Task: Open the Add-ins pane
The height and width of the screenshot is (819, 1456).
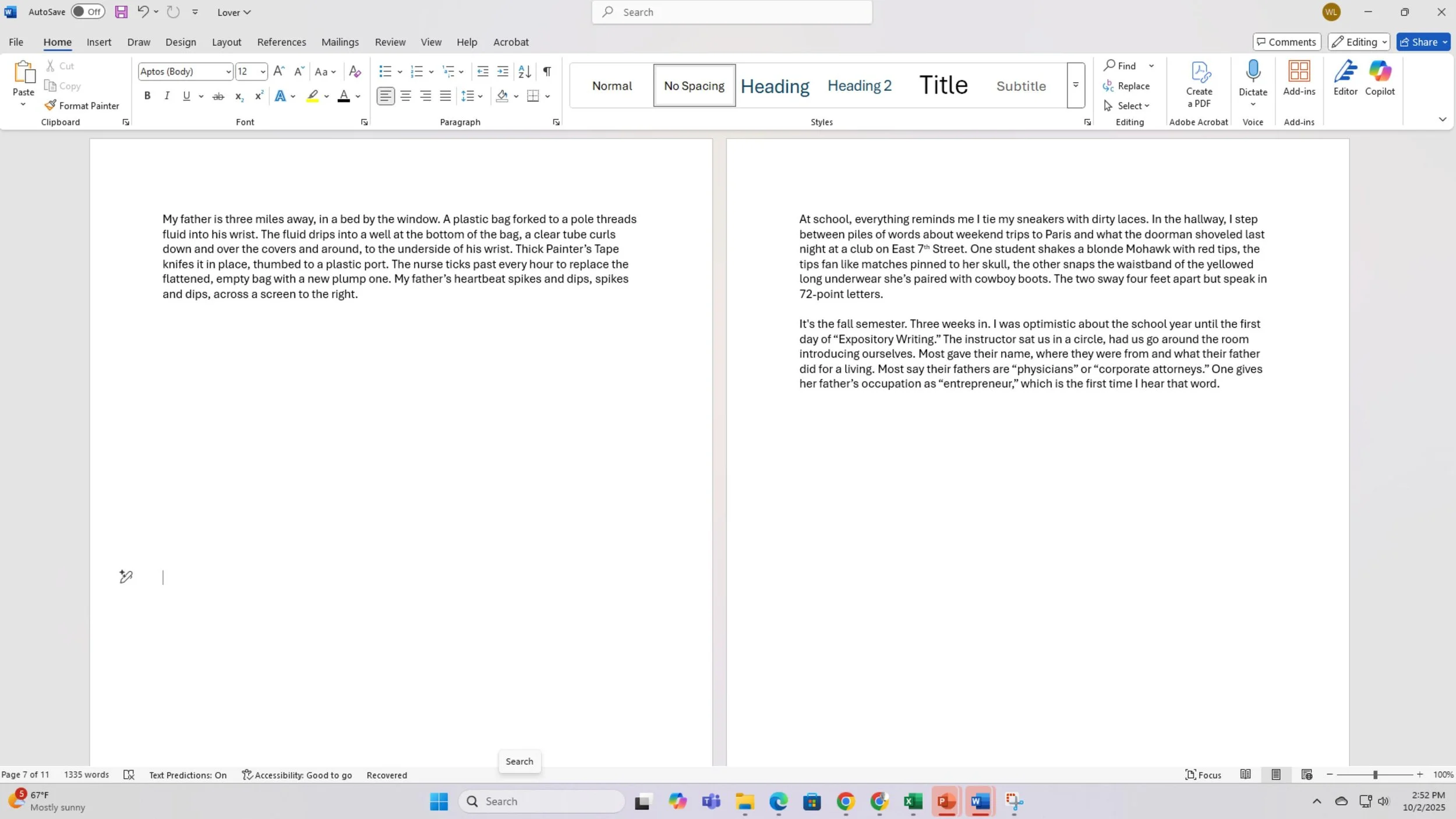Action: (1299, 78)
